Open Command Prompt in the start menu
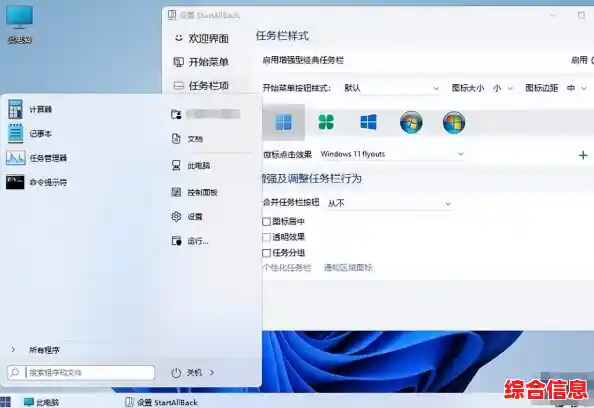Viewport: 594px width, 408px height. tap(37, 182)
